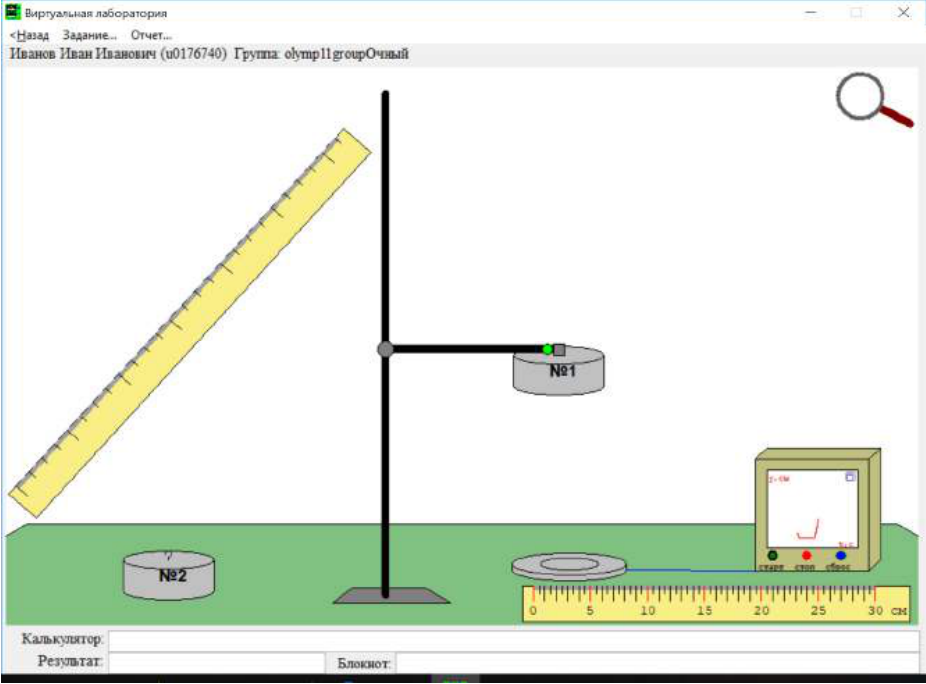Select the weight labeled №1
This screenshot has width=926, height=684.
(559, 371)
